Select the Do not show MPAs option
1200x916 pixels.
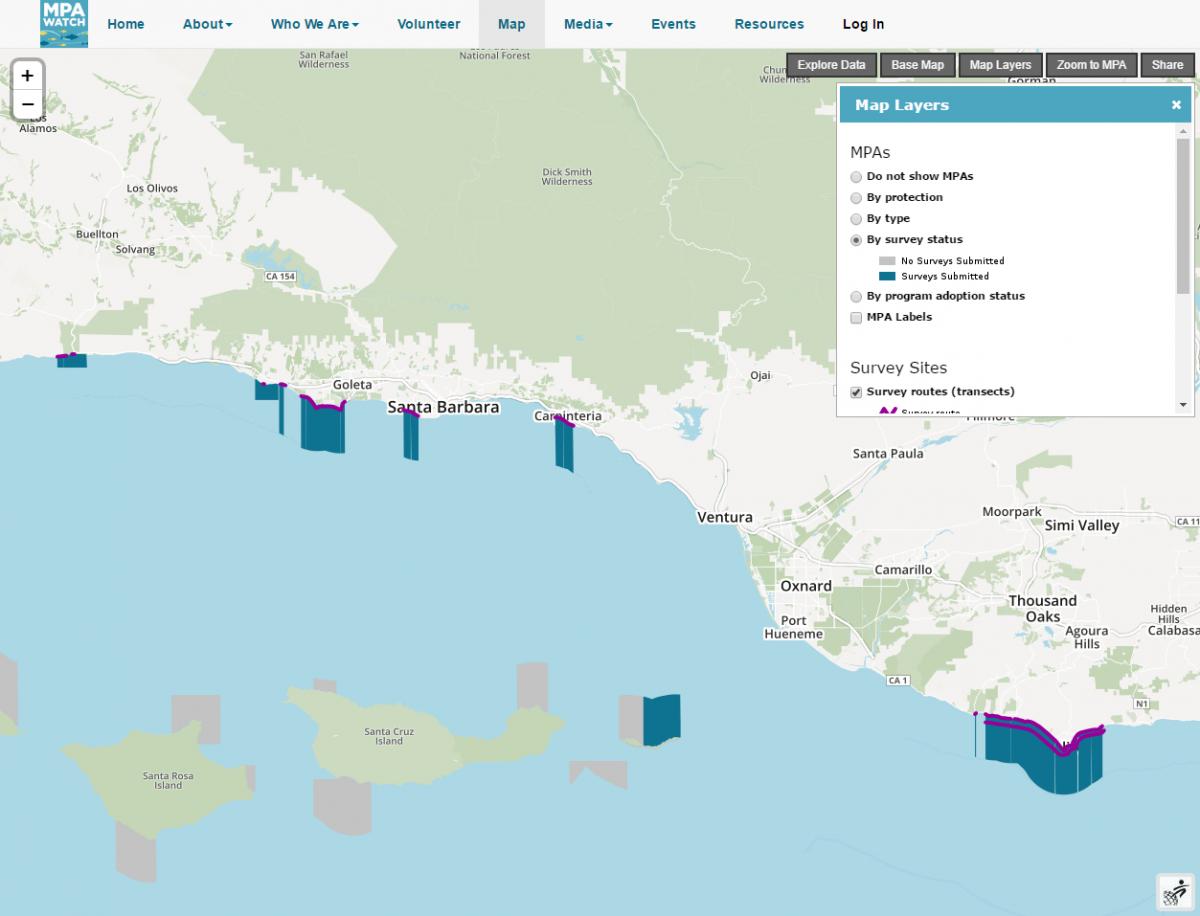tap(856, 176)
